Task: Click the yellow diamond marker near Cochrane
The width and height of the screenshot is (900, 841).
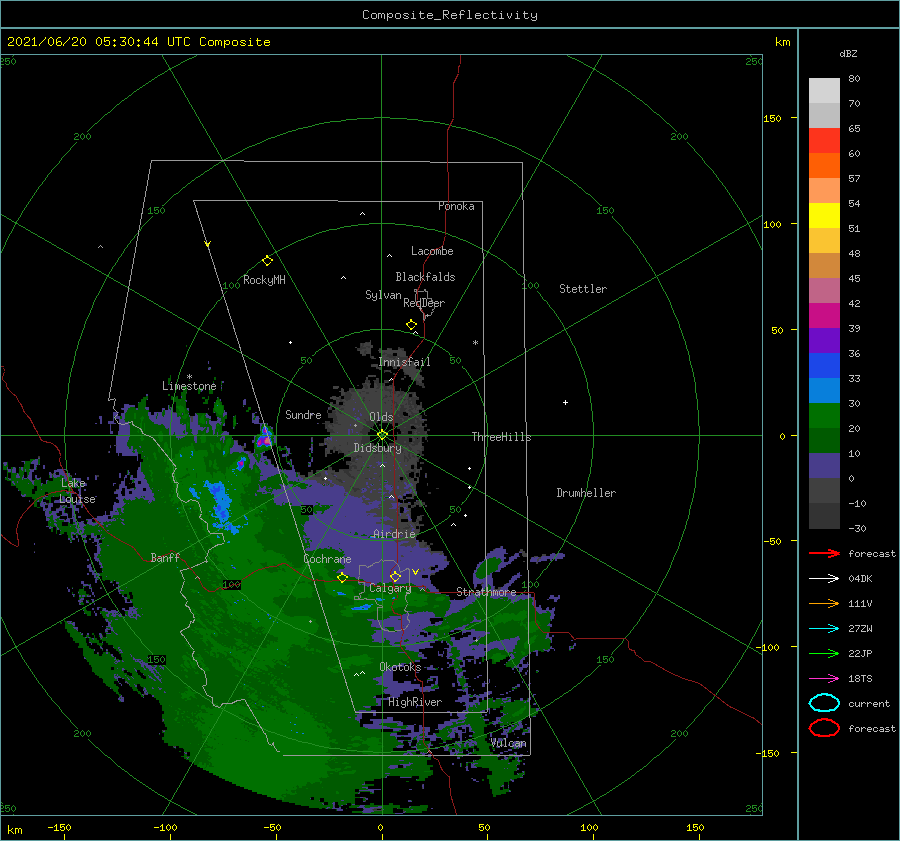Action: 342,578
